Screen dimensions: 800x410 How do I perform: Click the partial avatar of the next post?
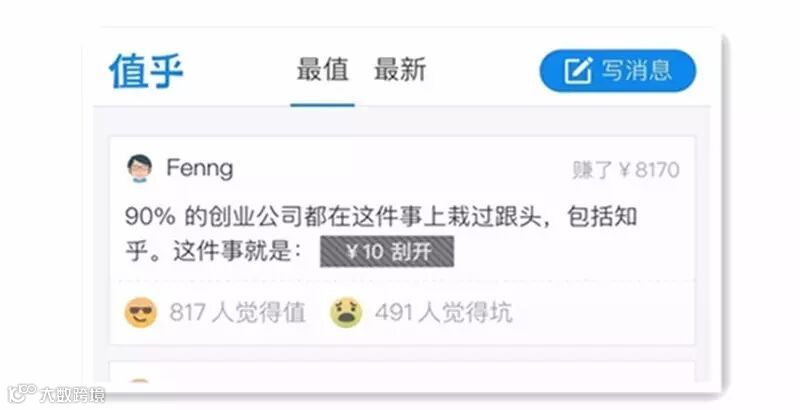[139, 380]
